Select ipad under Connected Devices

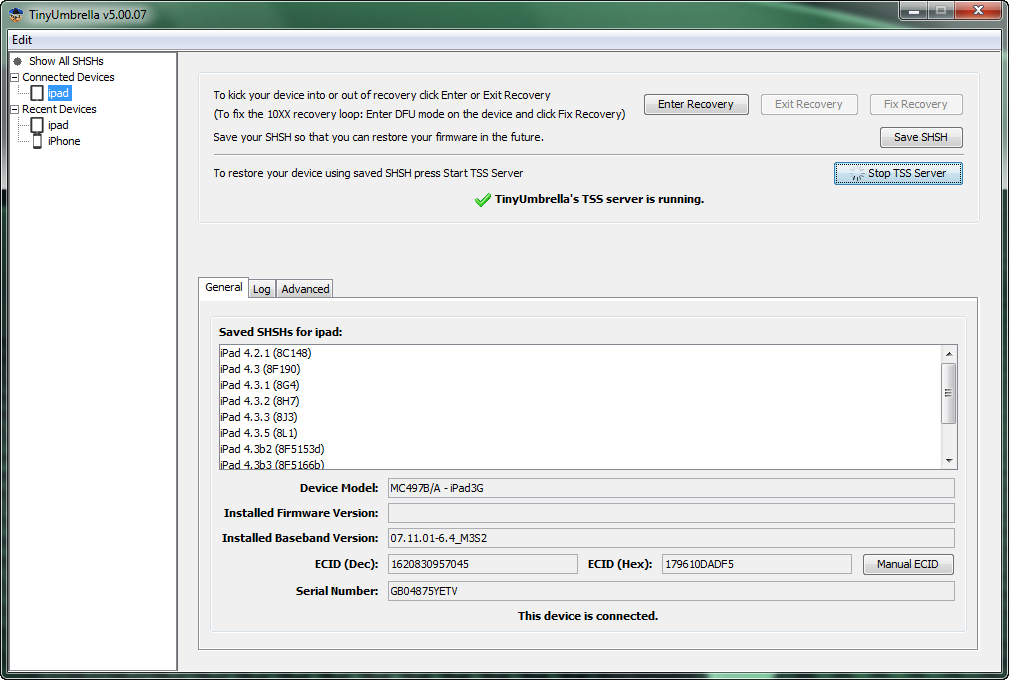(x=59, y=93)
